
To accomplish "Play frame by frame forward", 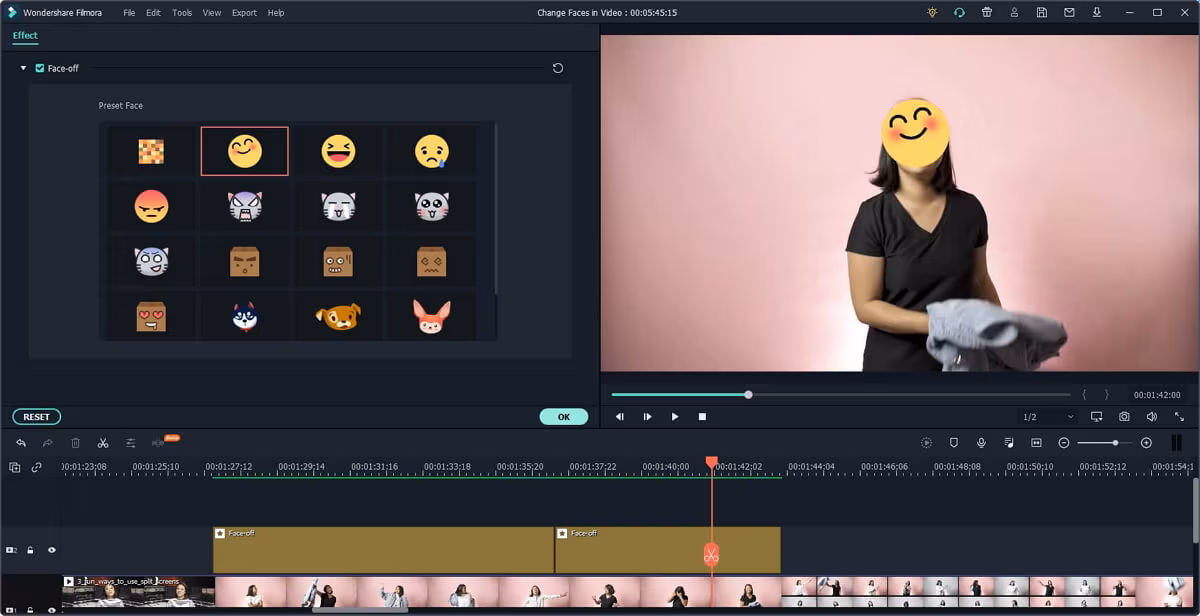I will pyautogui.click(x=647, y=416).
